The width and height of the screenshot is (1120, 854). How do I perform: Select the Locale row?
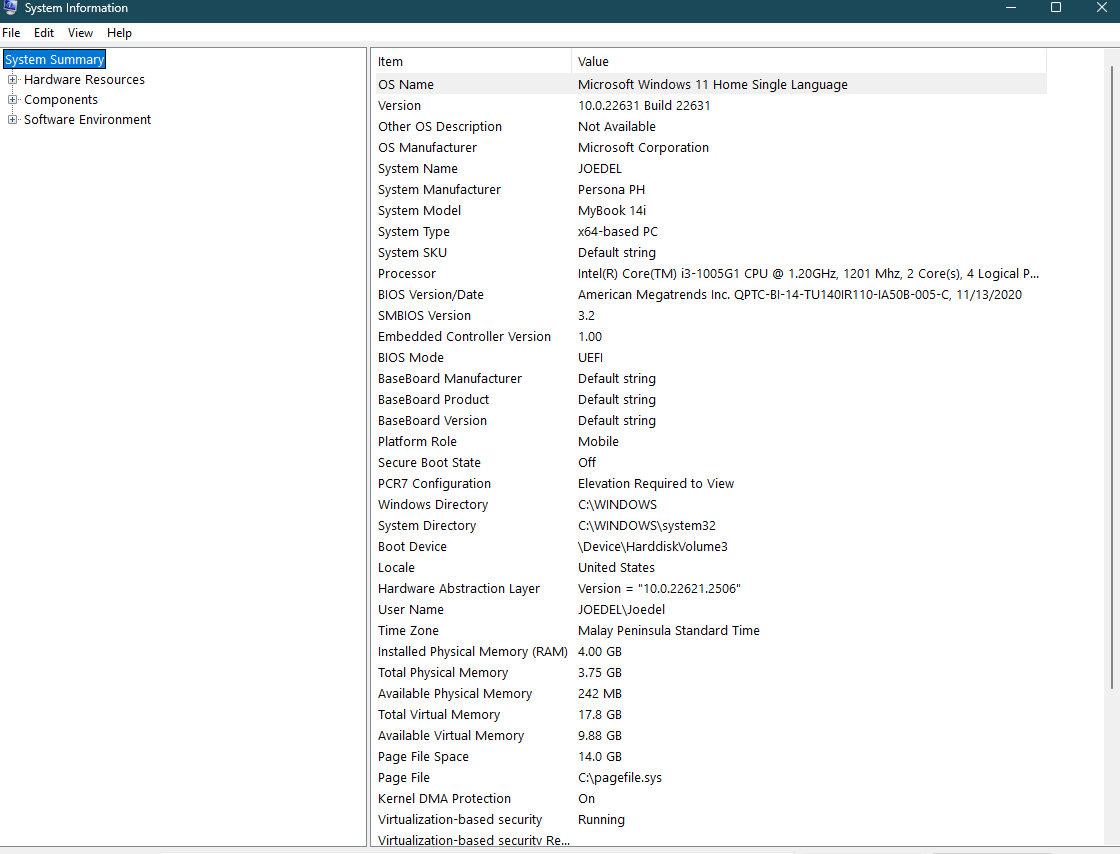[x=711, y=568]
